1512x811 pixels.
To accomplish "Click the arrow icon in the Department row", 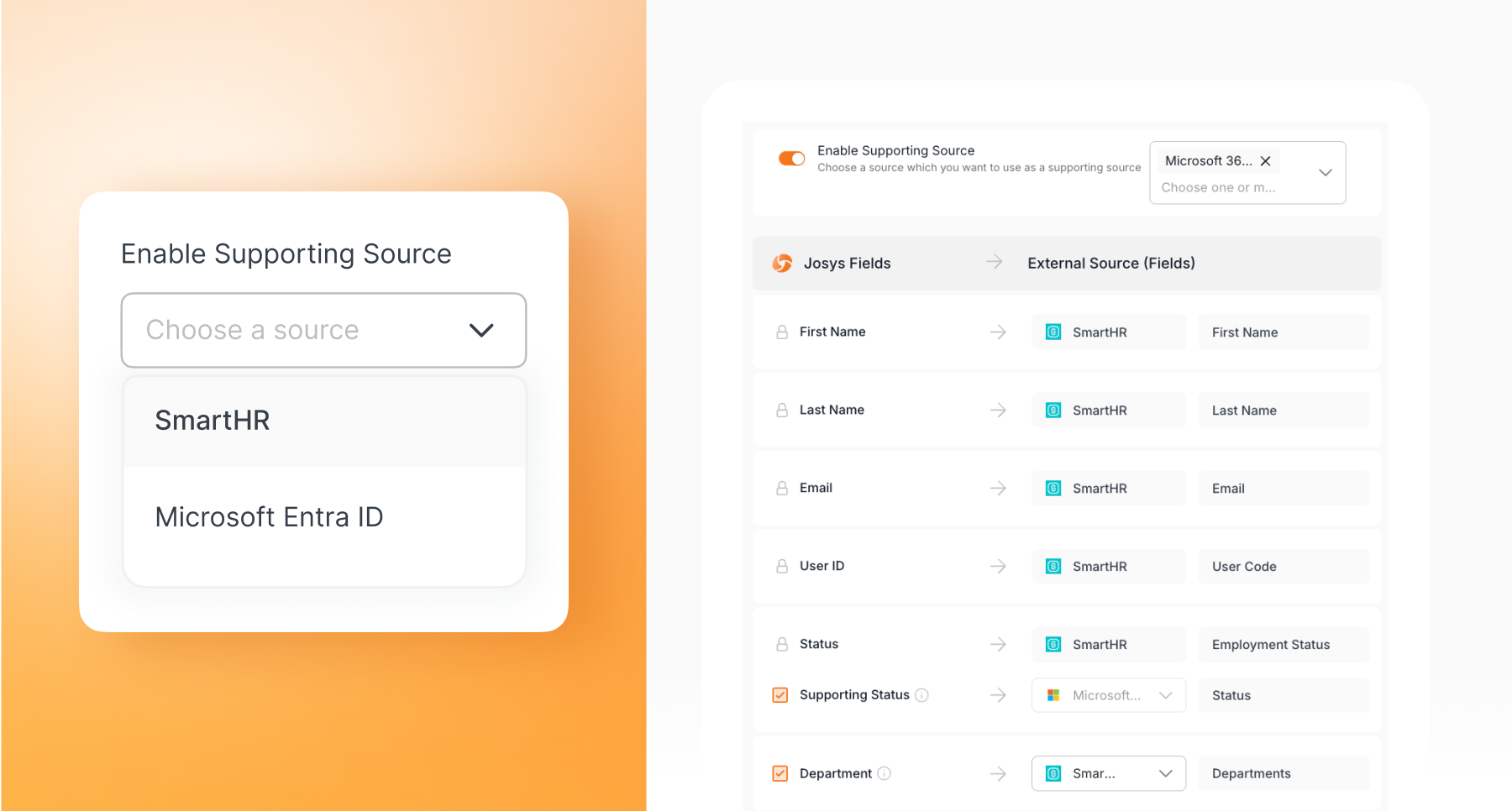I will (x=998, y=774).
